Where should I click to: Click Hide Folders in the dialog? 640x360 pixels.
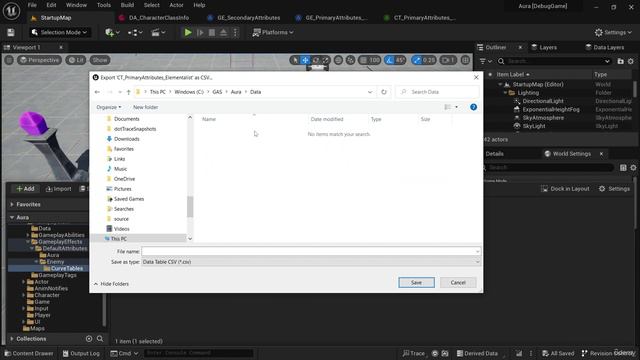click(x=111, y=284)
